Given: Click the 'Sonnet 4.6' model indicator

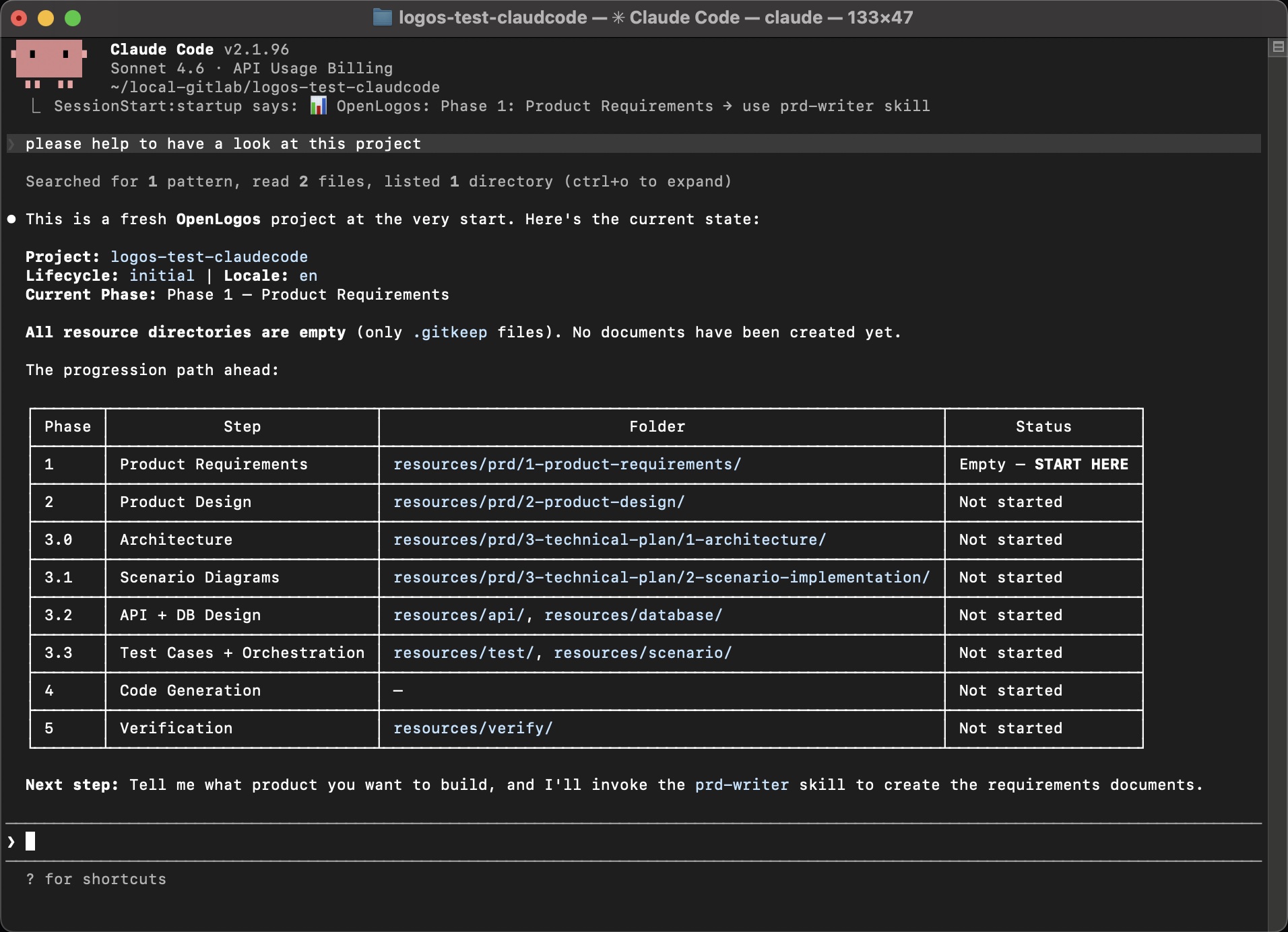Looking at the screenshot, I should [x=157, y=68].
